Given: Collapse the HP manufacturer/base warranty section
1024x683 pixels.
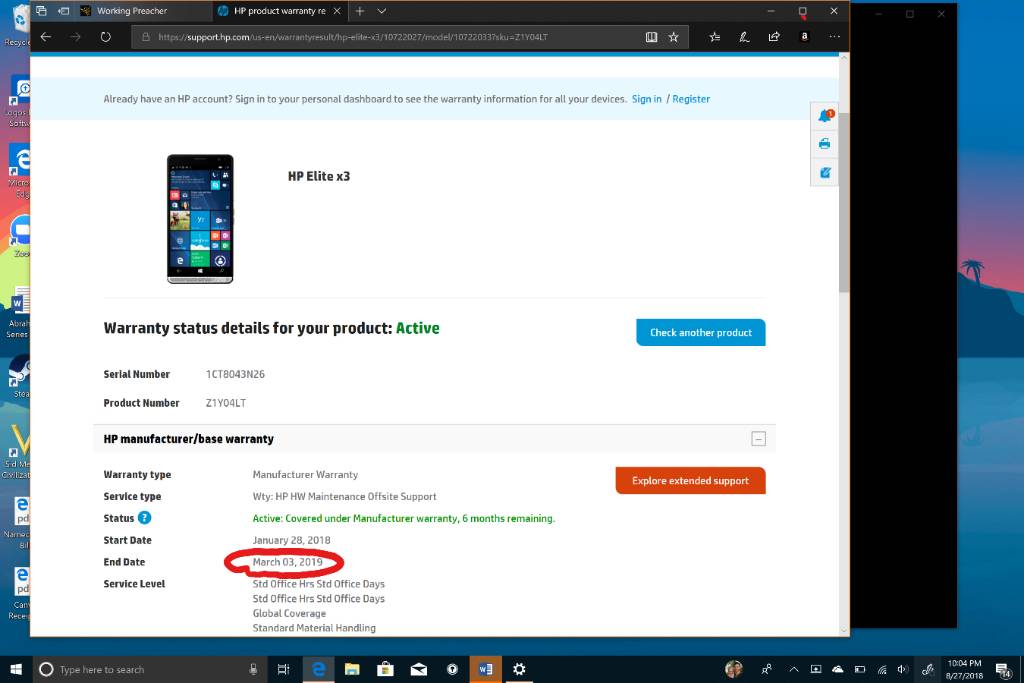Looking at the screenshot, I should pyautogui.click(x=758, y=439).
